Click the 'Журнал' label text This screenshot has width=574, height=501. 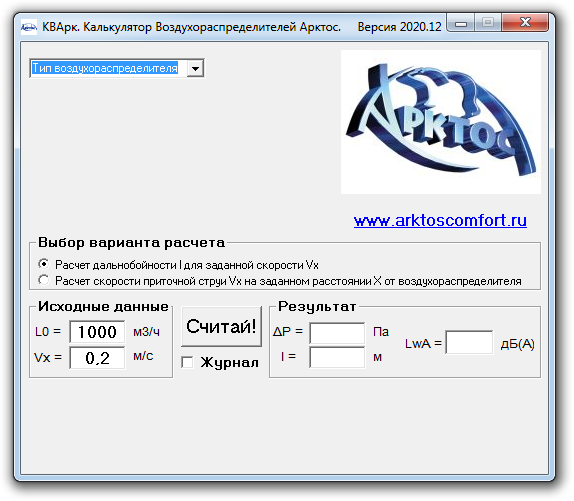(230, 362)
